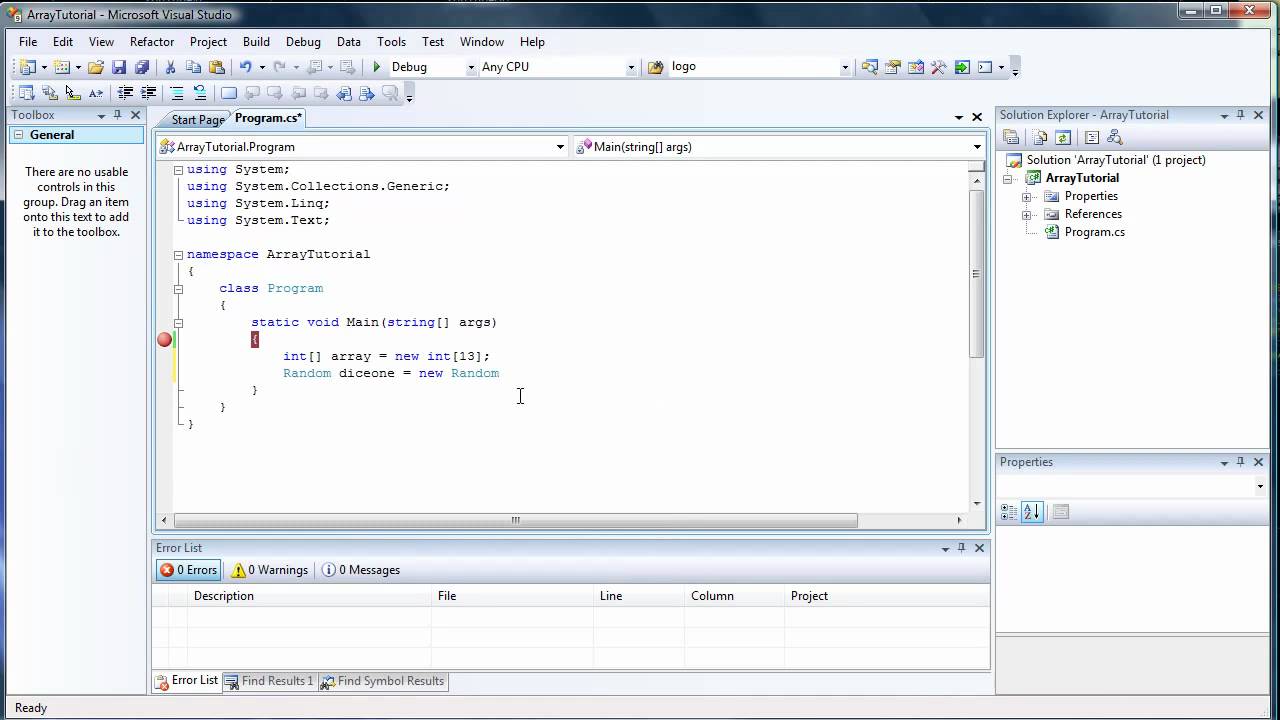Comment out the selected lines
Screen dimensions: 1280x720
coord(177,93)
